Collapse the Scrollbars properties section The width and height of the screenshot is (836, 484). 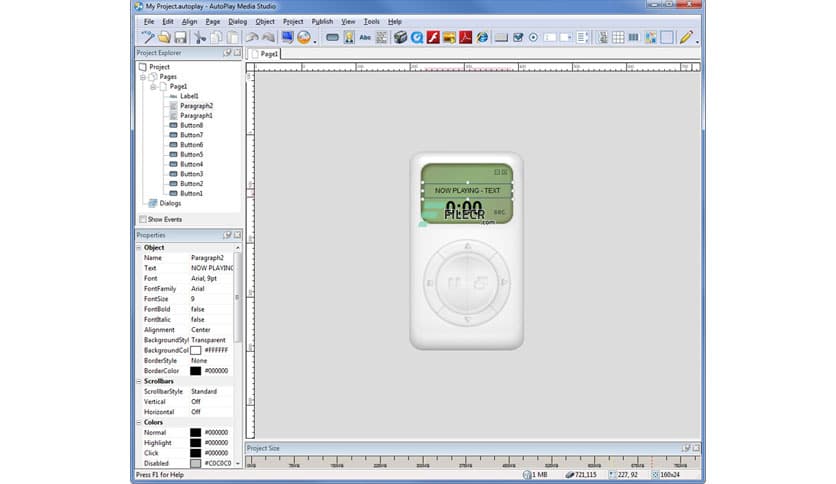139,382
